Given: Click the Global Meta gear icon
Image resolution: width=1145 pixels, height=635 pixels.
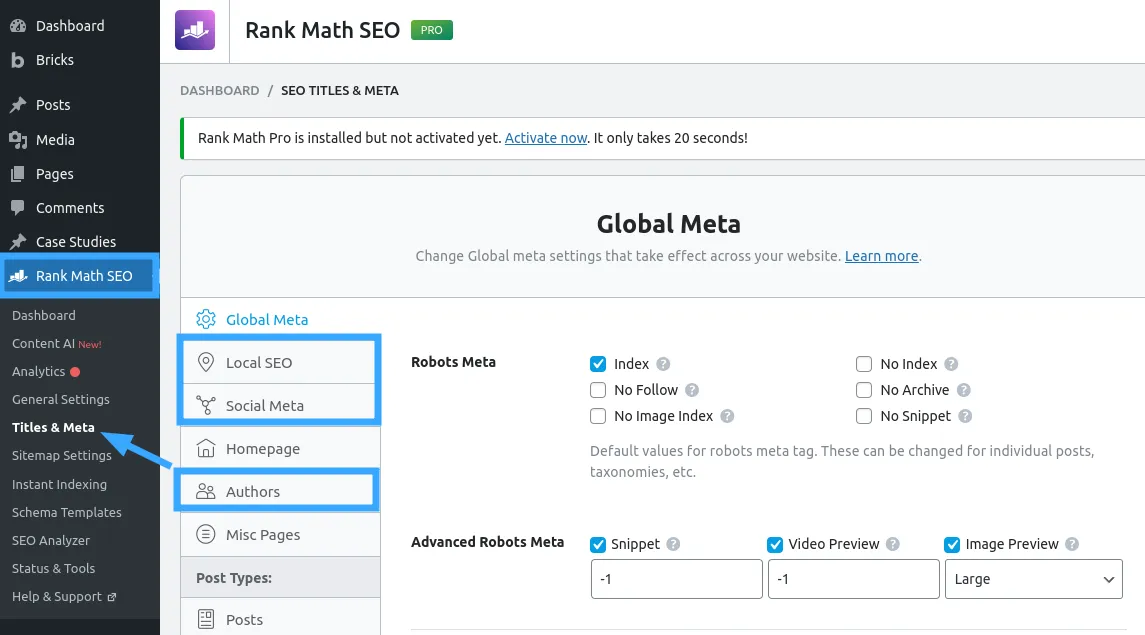Looking at the screenshot, I should click(206, 319).
